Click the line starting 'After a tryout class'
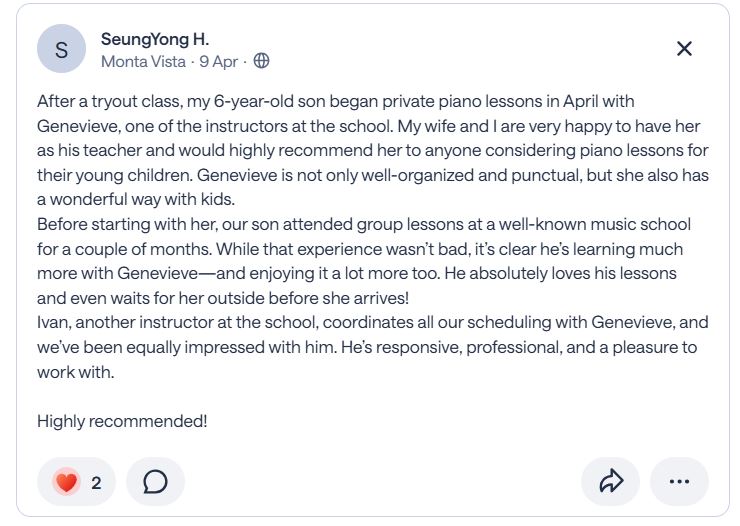Image resolution: width=740 pixels, height=526 pixels. tap(335, 102)
